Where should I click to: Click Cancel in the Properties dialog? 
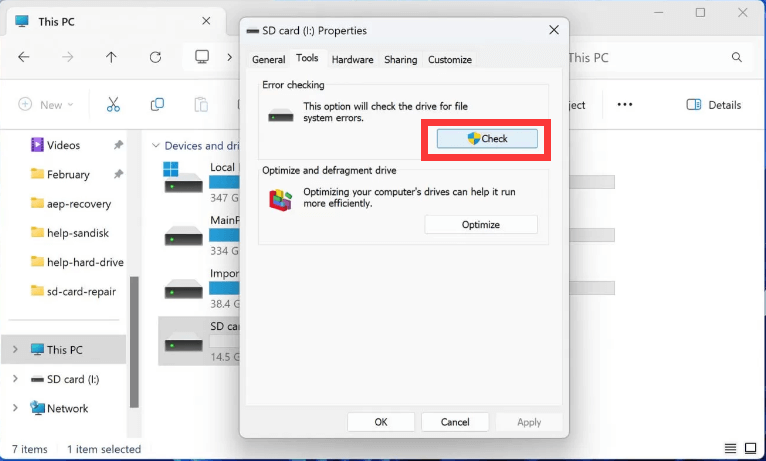point(455,422)
